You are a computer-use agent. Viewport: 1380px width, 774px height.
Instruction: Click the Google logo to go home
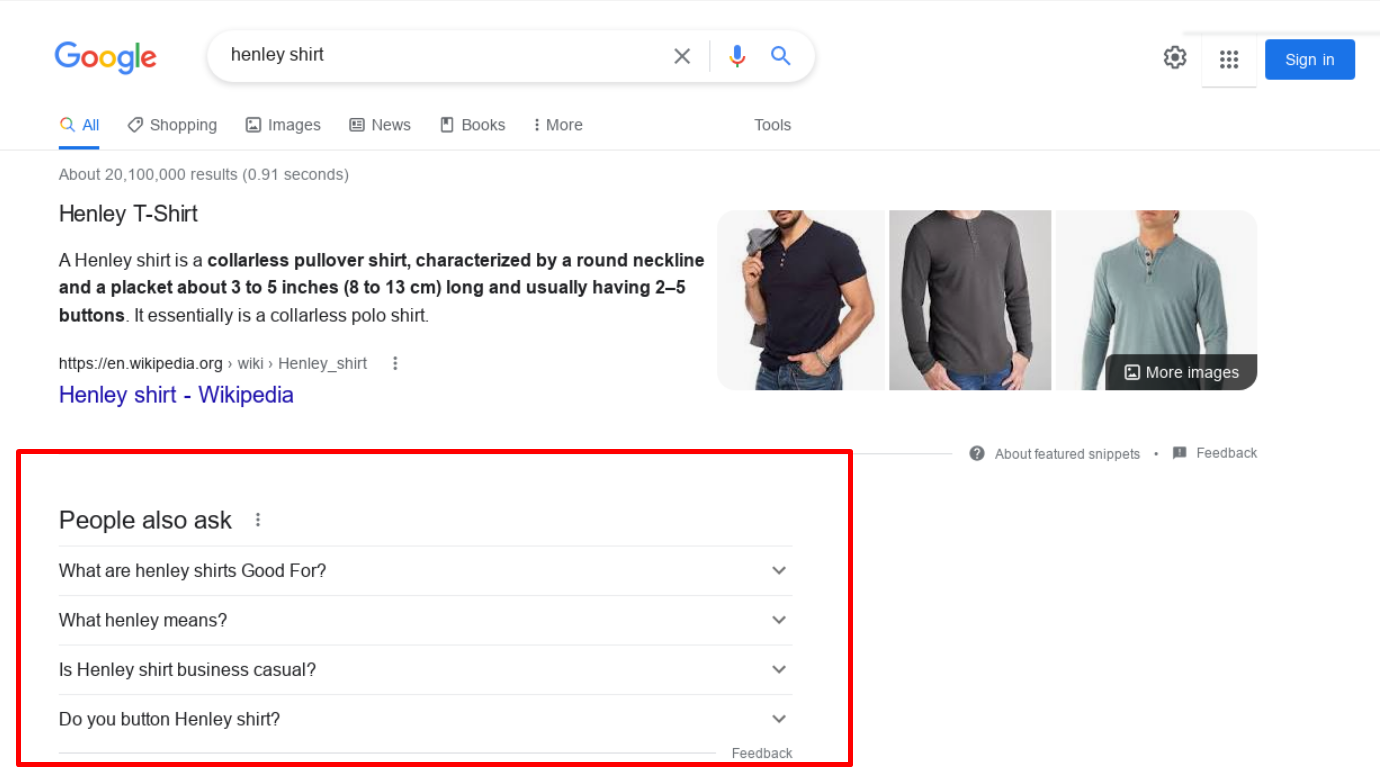pyautogui.click(x=105, y=57)
